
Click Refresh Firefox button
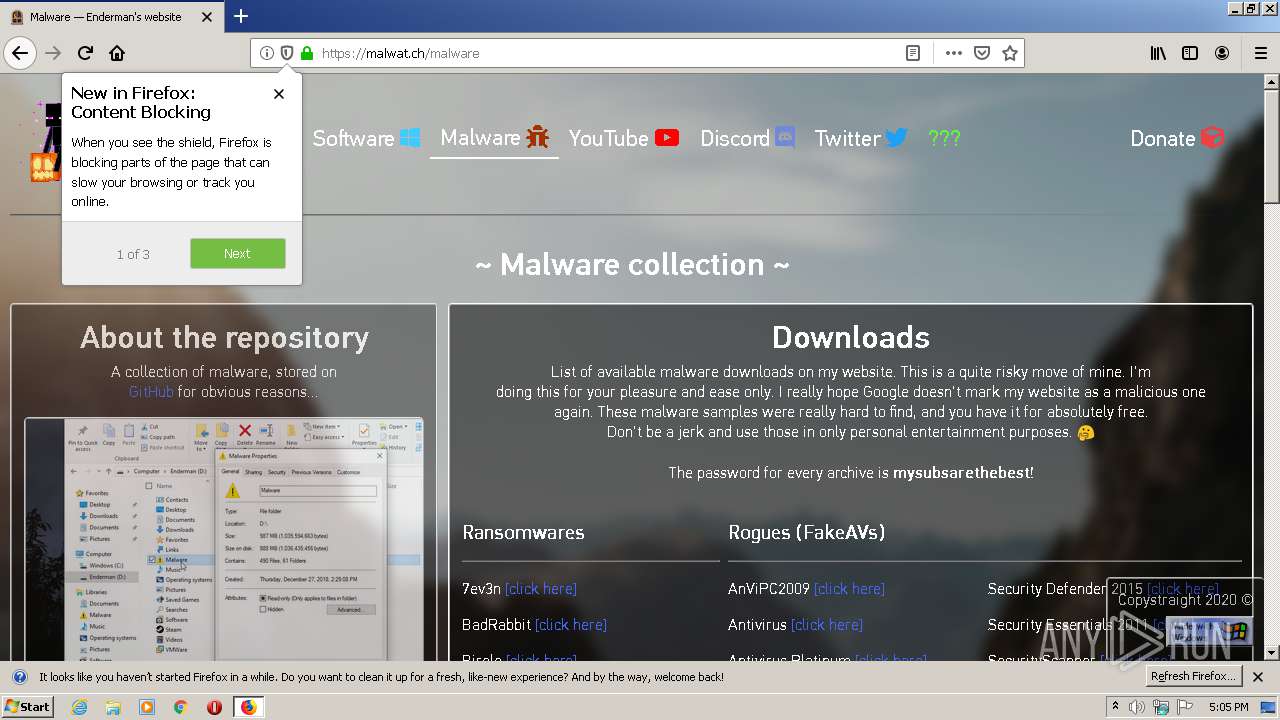coord(1194,677)
